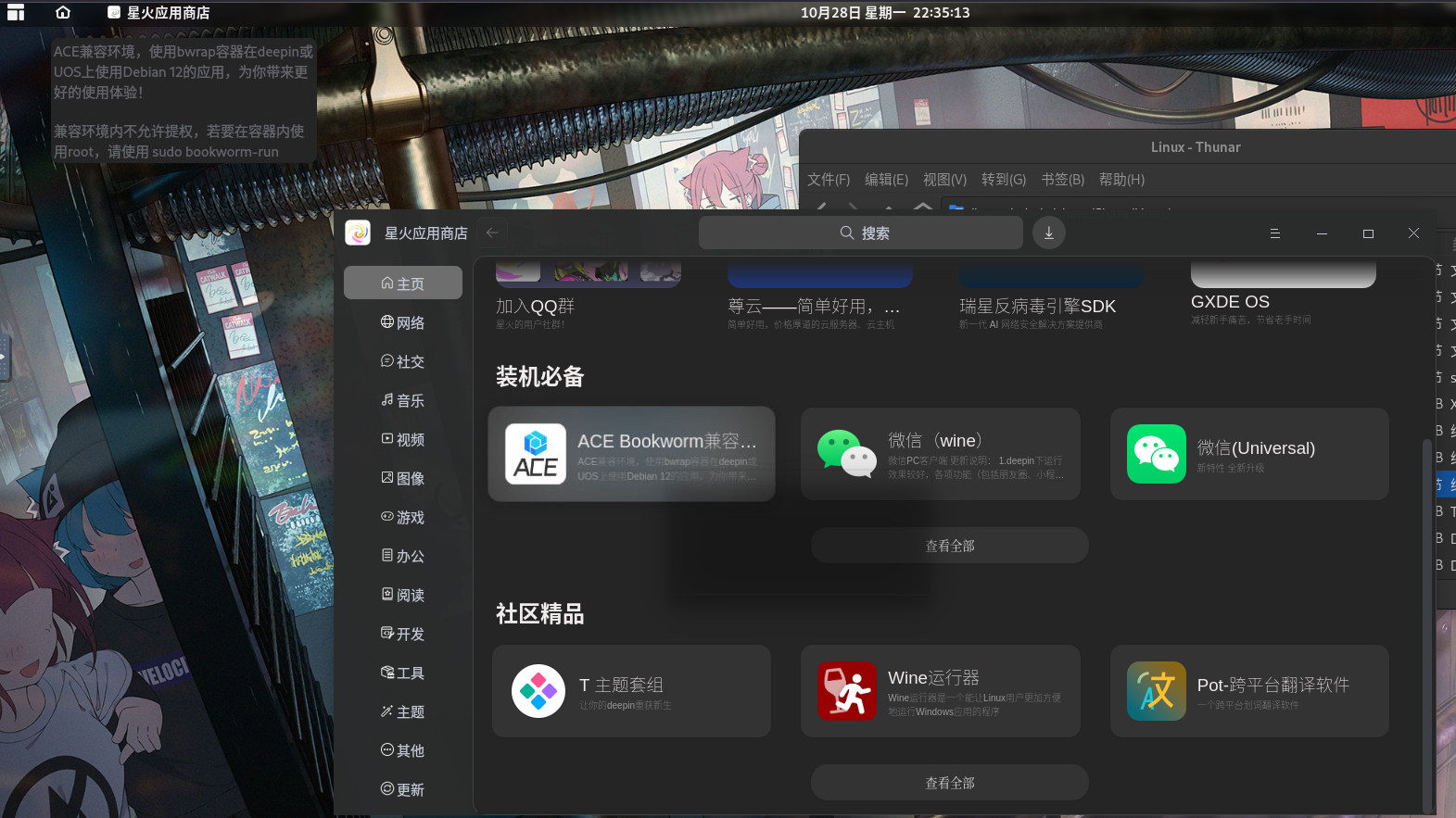Open the 图像 image category
The height and width of the screenshot is (818, 1456).
[403, 478]
